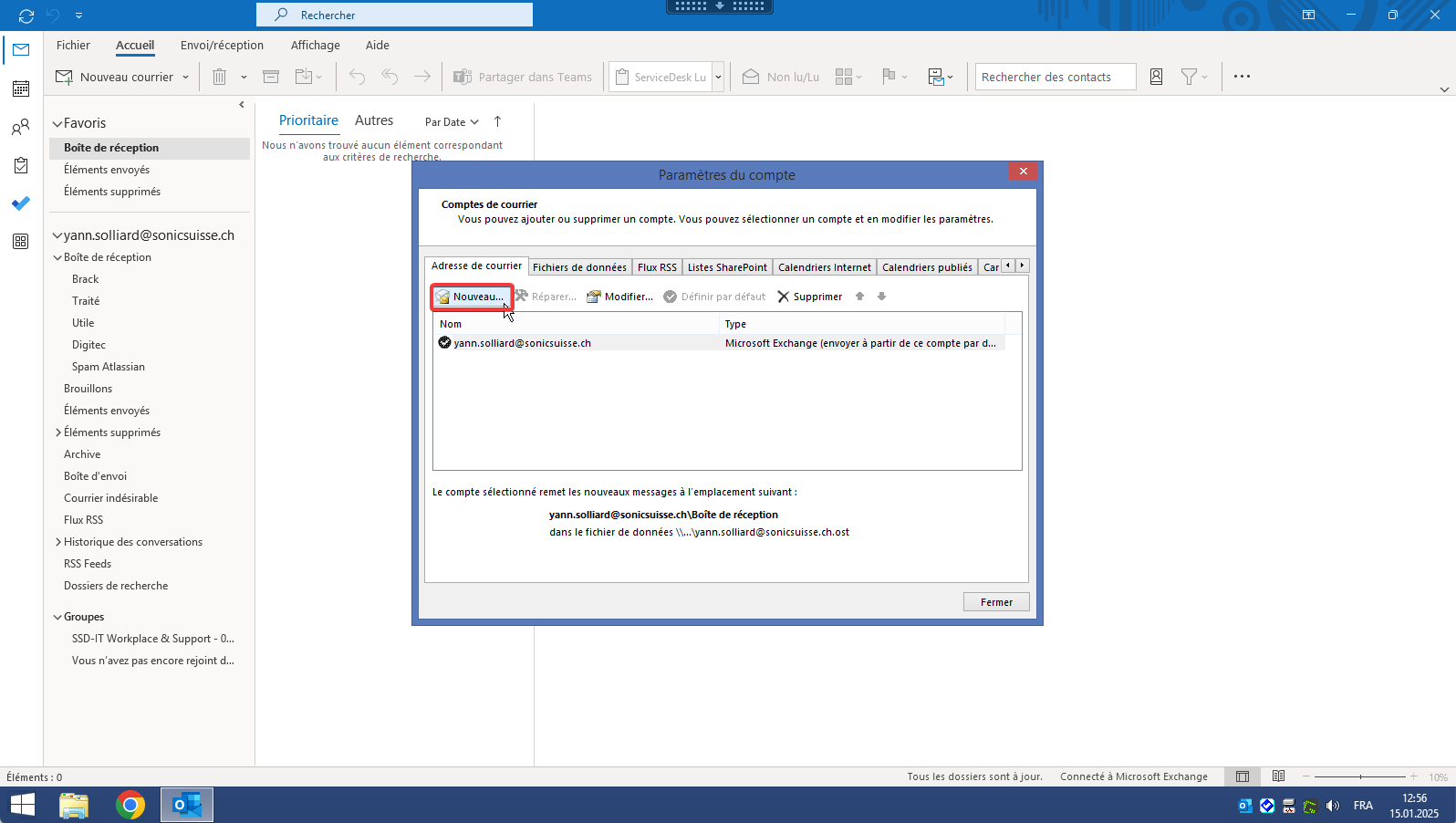Open the To Do checkmark icon
Viewport: 1456px width, 823px height.
21,203
